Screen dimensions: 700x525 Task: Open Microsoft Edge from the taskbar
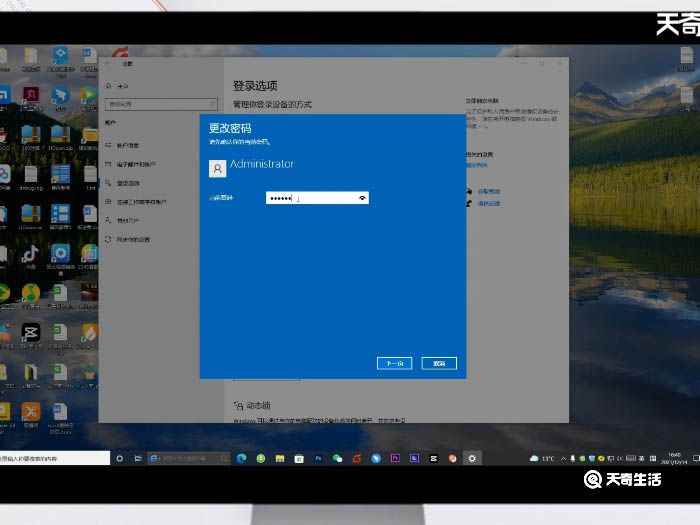point(241,458)
